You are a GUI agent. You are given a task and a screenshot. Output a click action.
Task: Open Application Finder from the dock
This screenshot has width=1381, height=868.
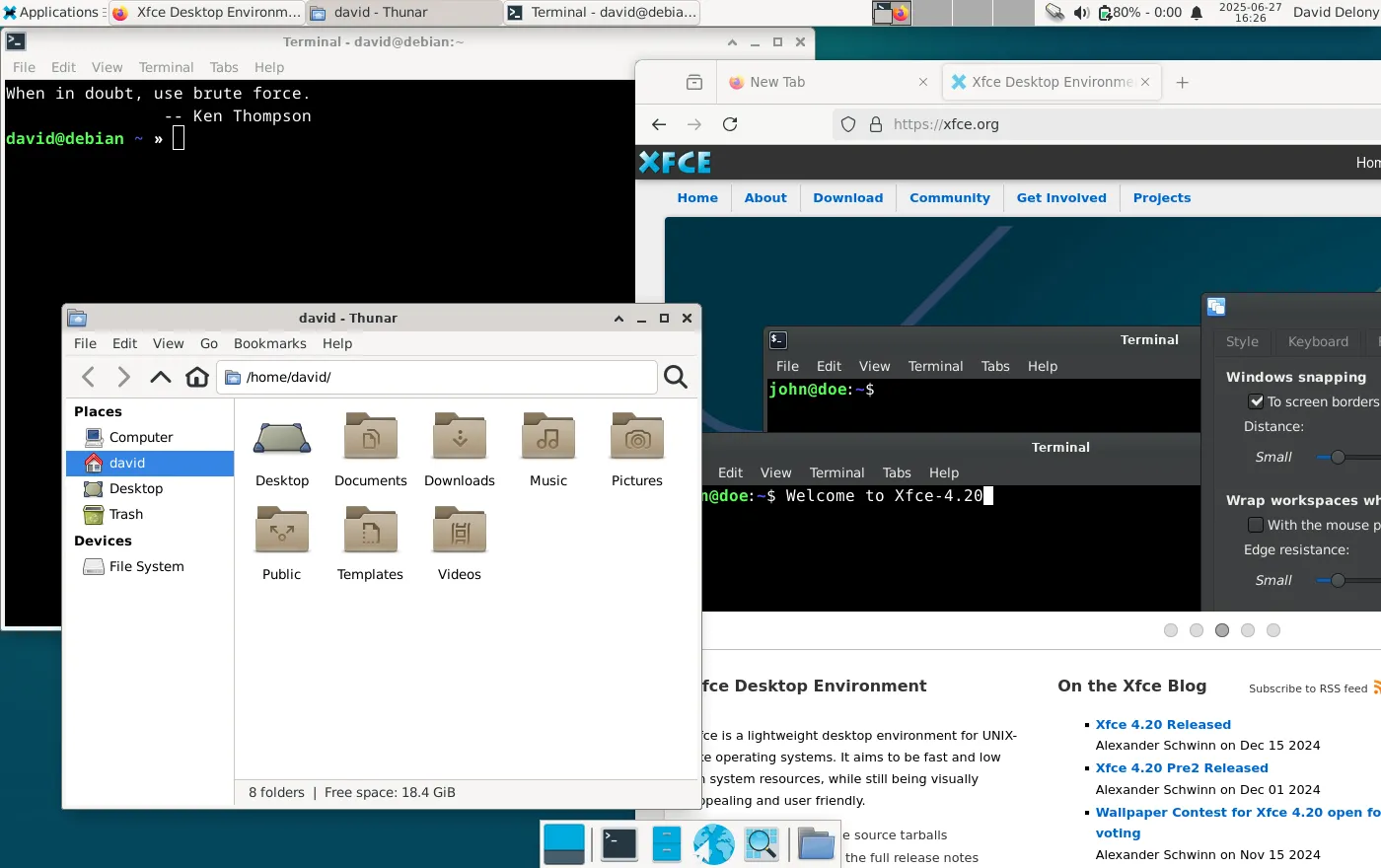tap(761, 844)
